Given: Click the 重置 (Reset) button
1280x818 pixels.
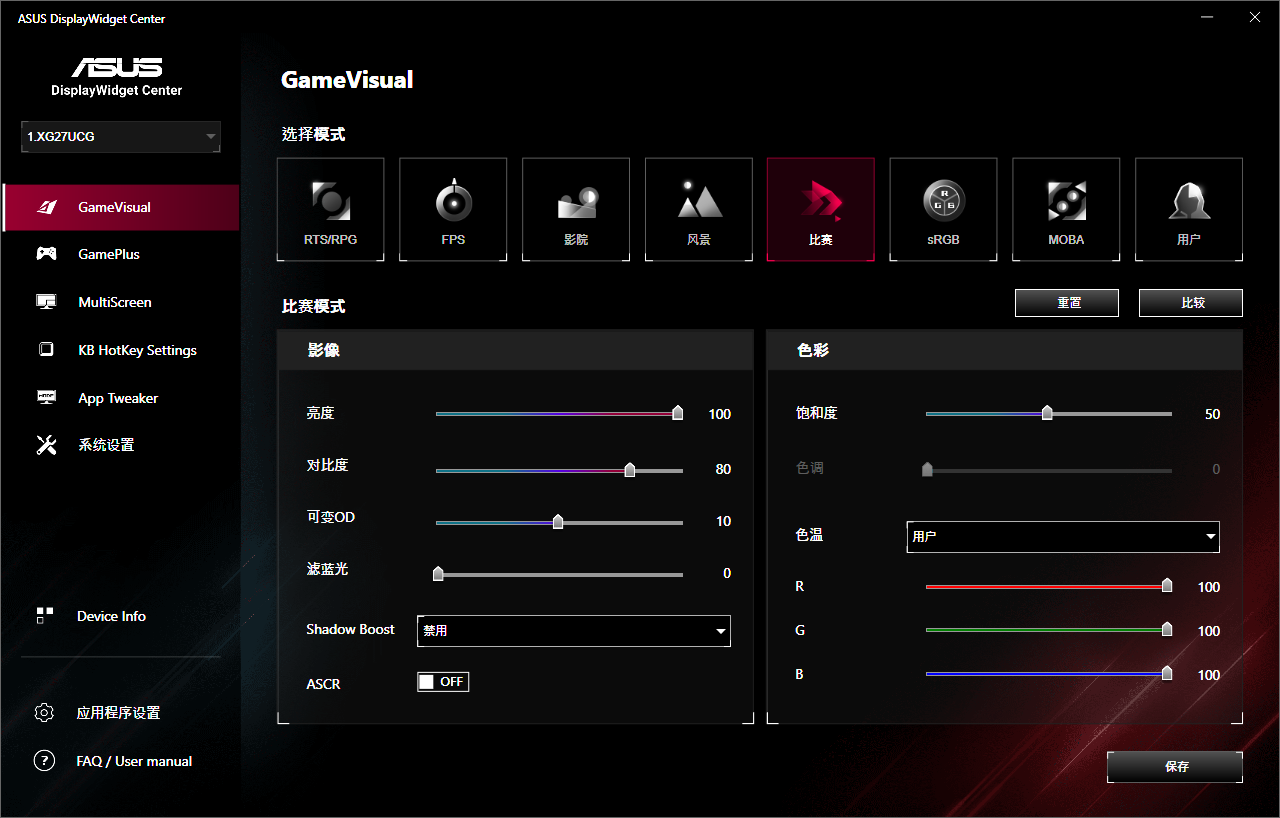Looking at the screenshot, I should click(x=1067, y=302).
